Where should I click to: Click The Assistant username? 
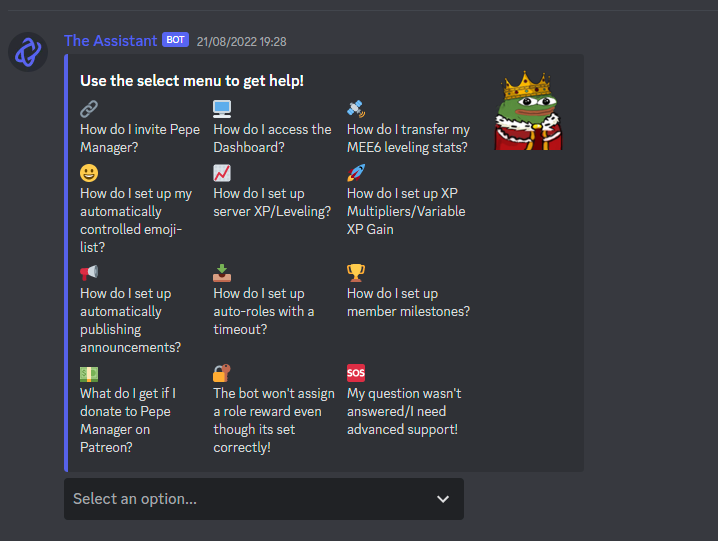[x=110, y=41]
